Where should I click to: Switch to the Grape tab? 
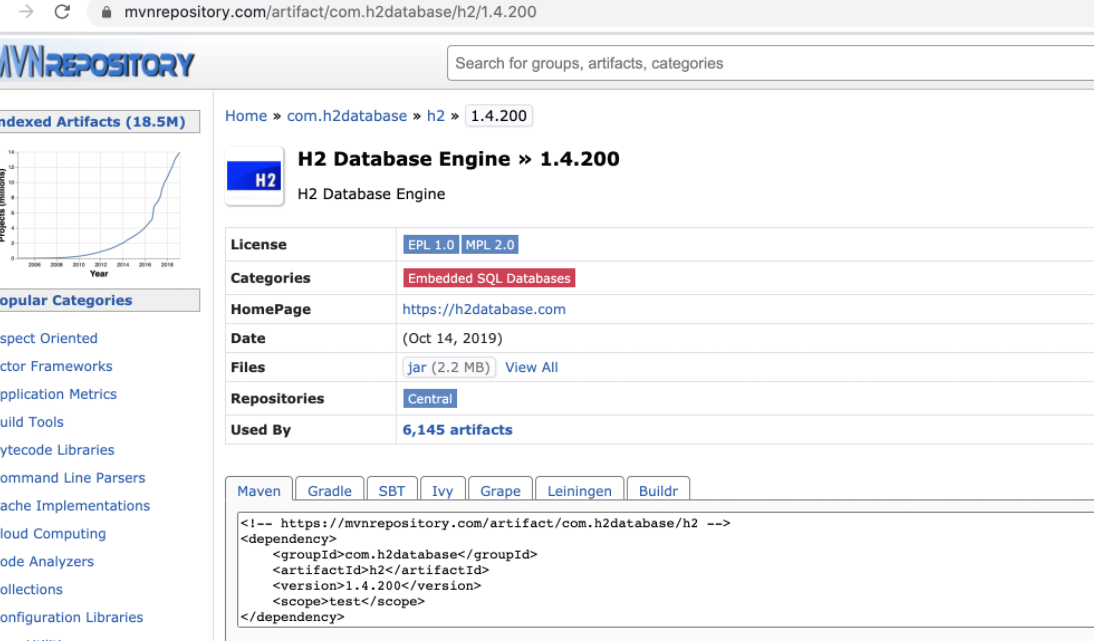(x=500, y=490)
